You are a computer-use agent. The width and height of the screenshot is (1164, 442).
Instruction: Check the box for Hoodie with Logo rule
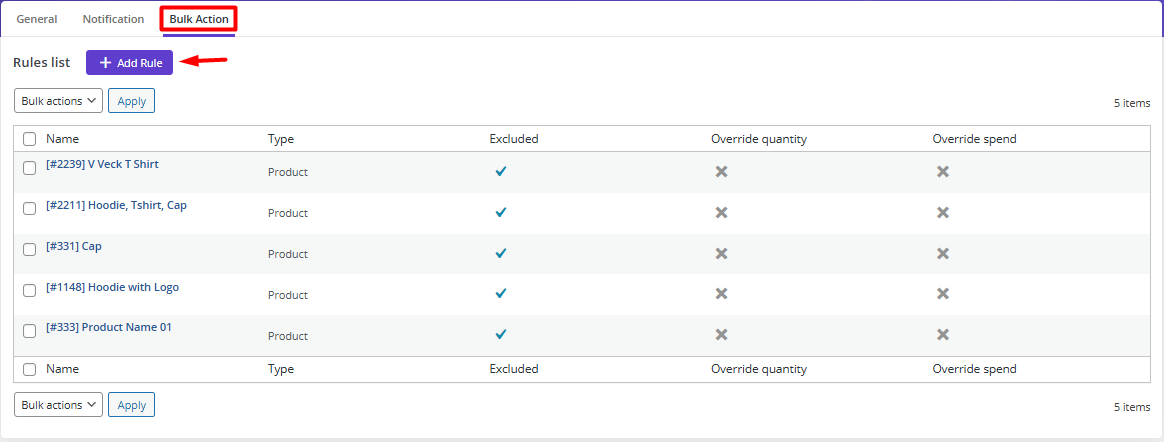30,291
